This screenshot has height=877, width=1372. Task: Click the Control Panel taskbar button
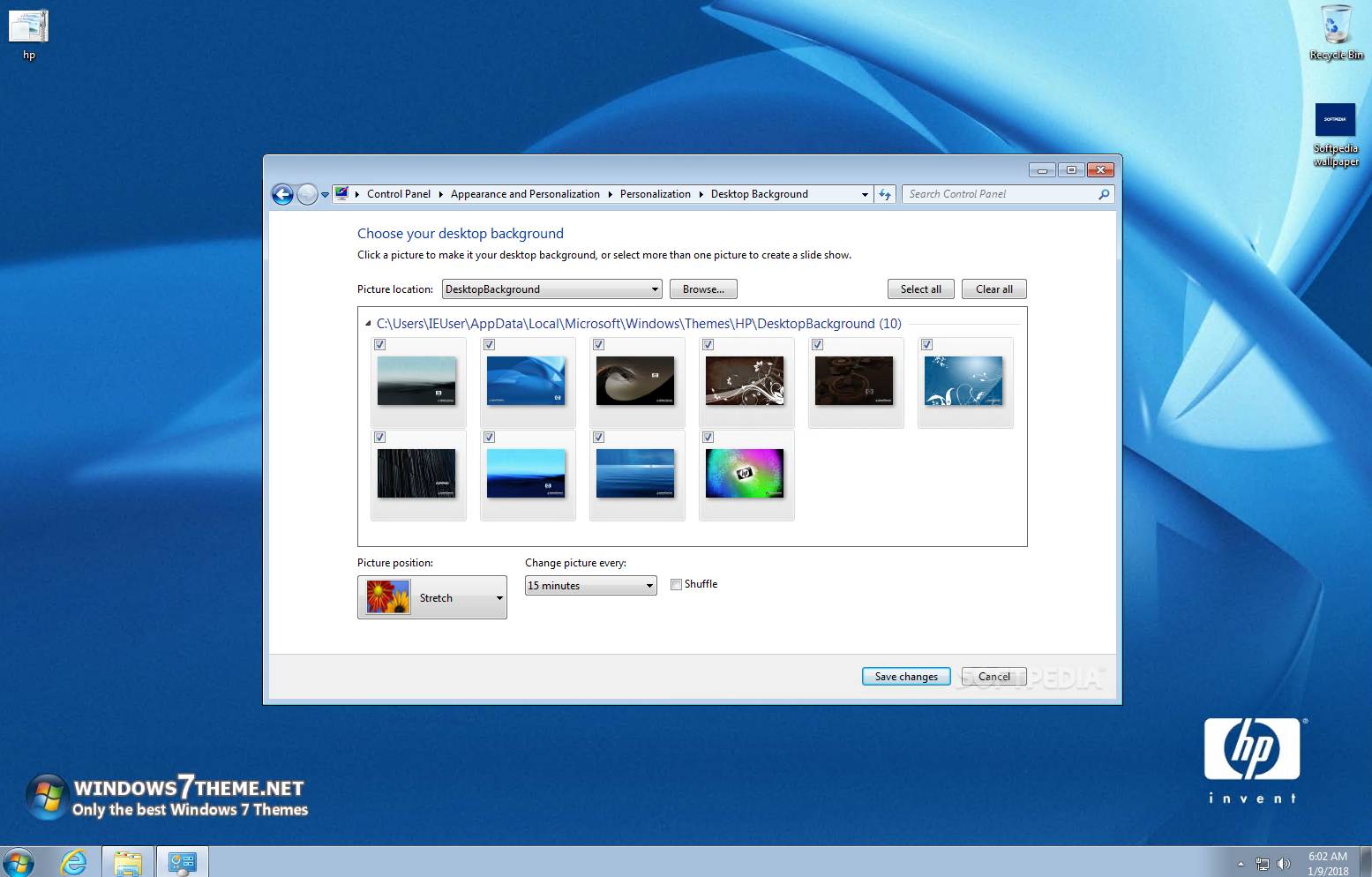coord(183,862)
